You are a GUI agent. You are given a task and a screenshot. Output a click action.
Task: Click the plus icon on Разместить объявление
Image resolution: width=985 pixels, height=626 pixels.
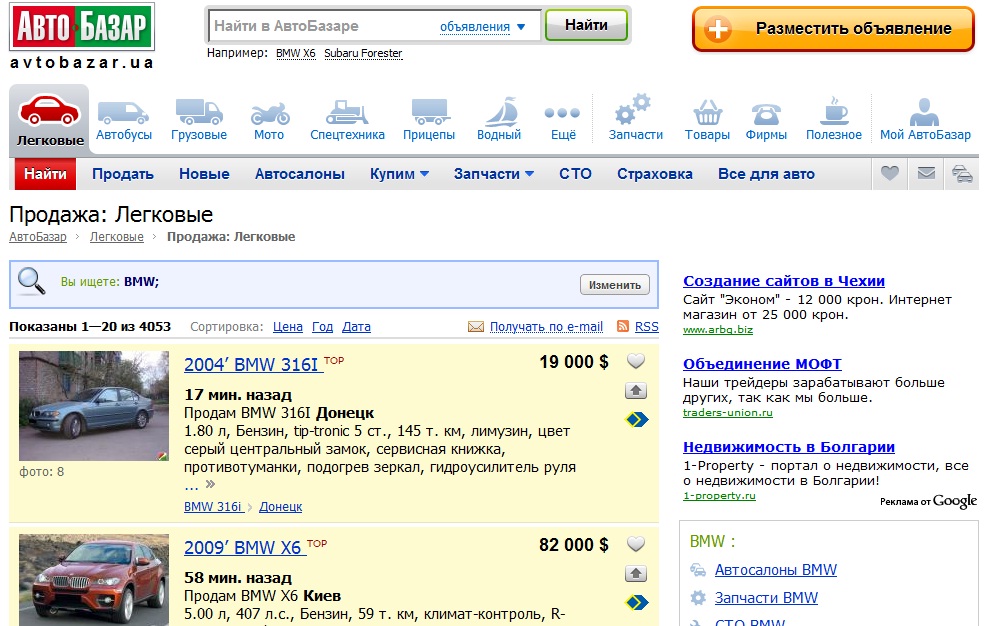[x=717, y=29]
